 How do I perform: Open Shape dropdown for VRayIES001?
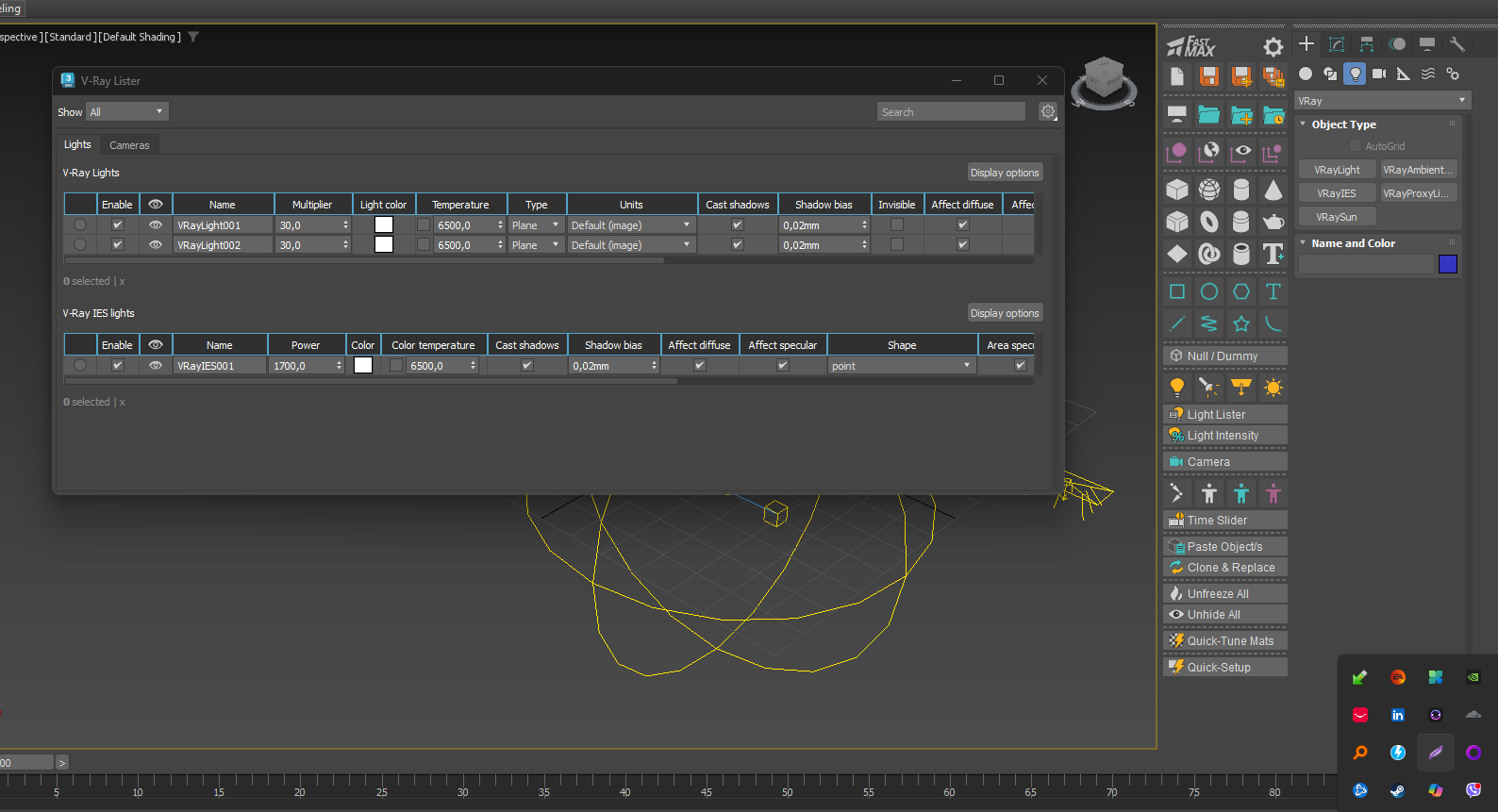click(902, 366)
